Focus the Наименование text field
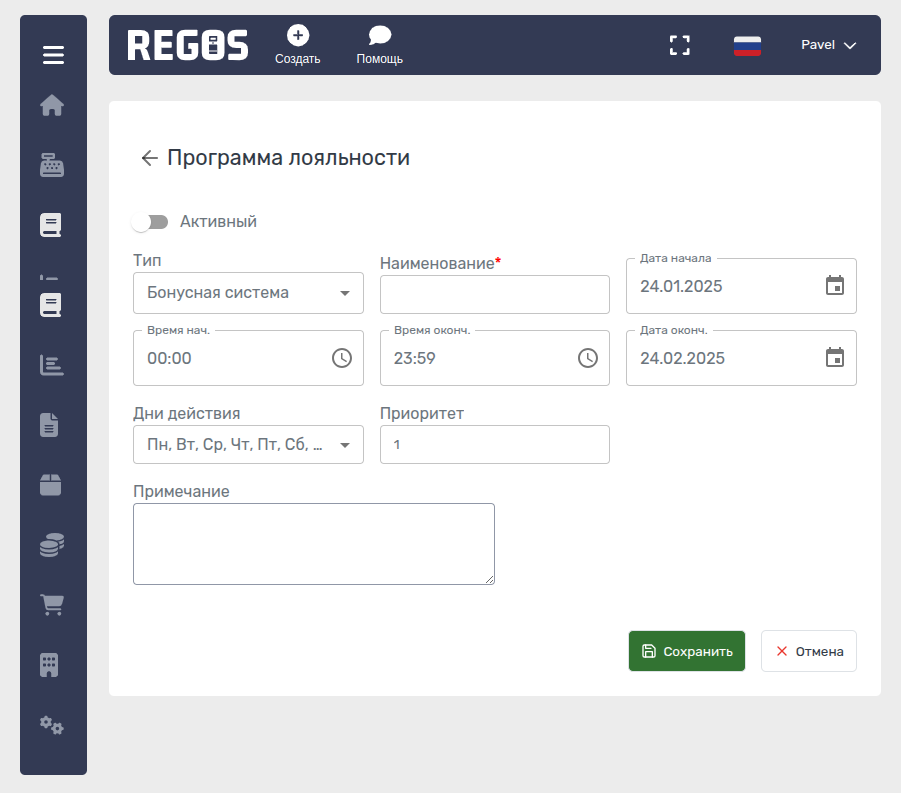 tap(495, 295)
